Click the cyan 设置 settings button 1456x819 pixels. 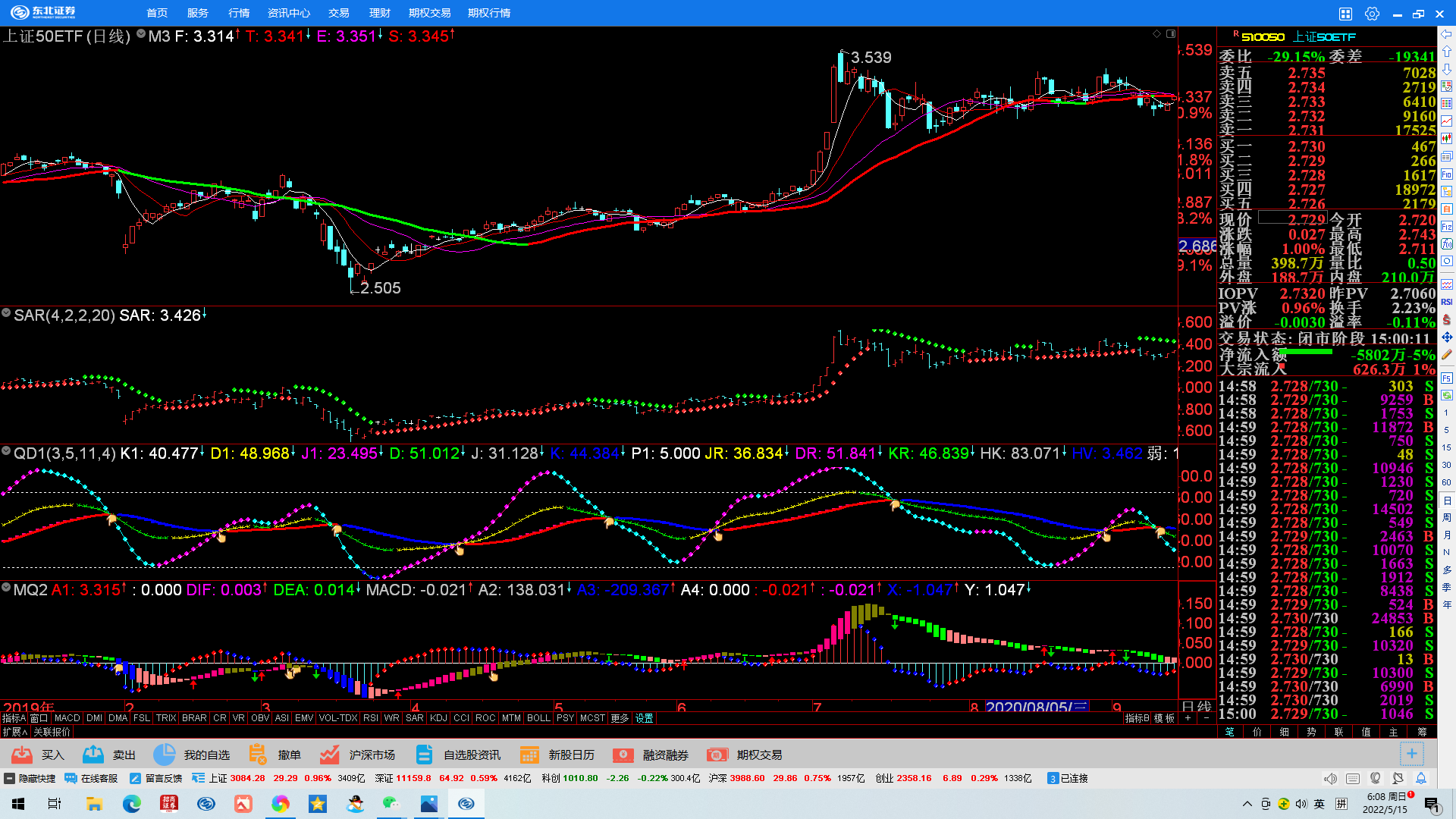click(644, 718)
